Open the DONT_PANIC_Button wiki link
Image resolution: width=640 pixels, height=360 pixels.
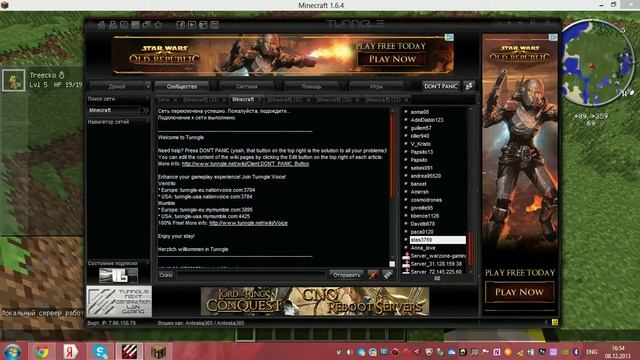pos(245,164)
